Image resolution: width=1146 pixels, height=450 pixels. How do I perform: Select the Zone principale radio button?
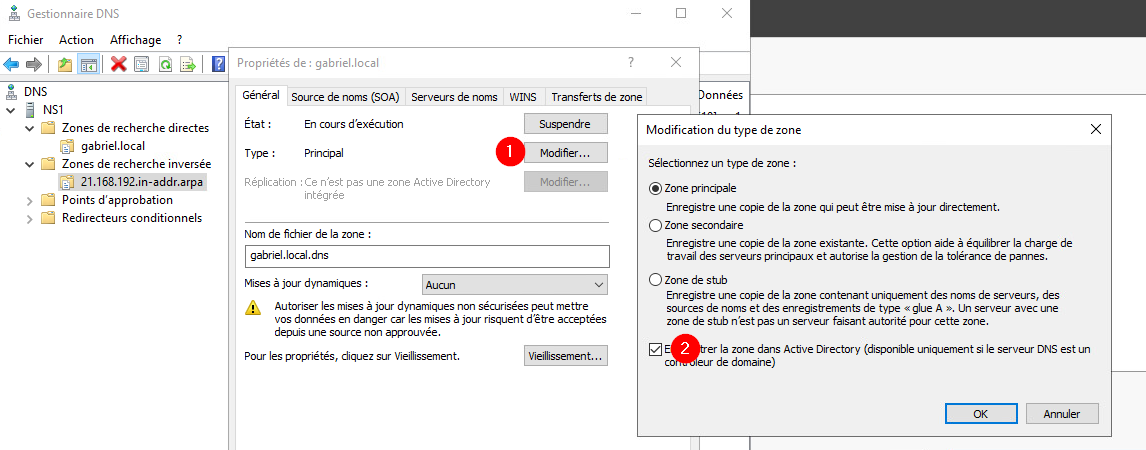point(656,188)
